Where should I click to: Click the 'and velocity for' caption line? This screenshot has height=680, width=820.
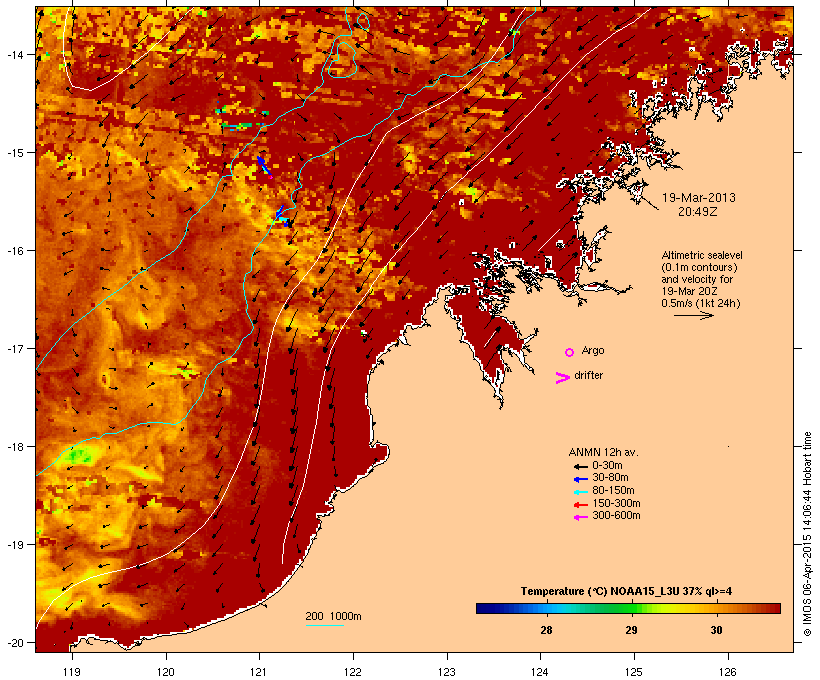click(x=697, y=279)
